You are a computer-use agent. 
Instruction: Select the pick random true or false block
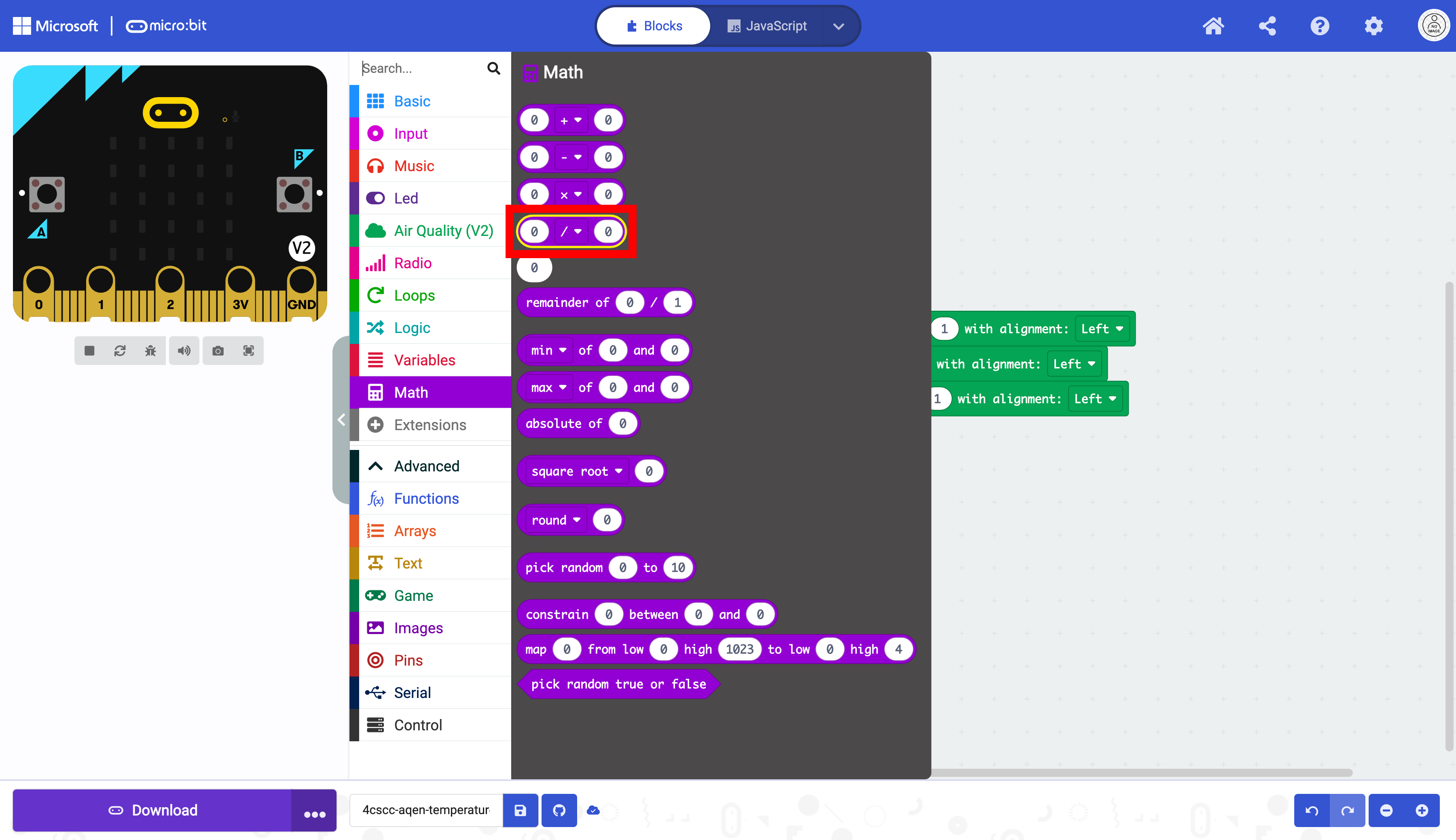(x=618, y=684)
